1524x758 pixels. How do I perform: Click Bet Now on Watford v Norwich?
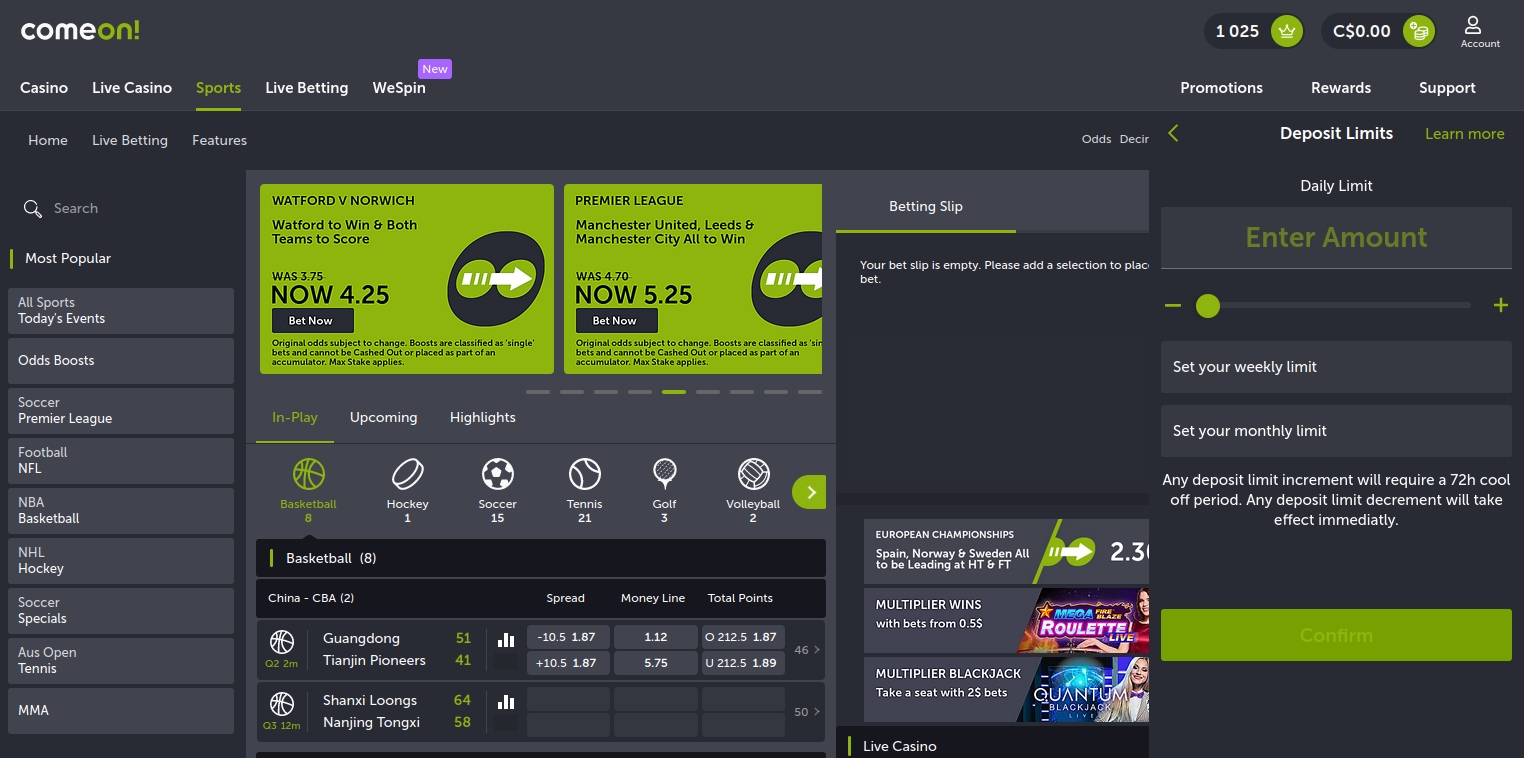click(311, 321)
